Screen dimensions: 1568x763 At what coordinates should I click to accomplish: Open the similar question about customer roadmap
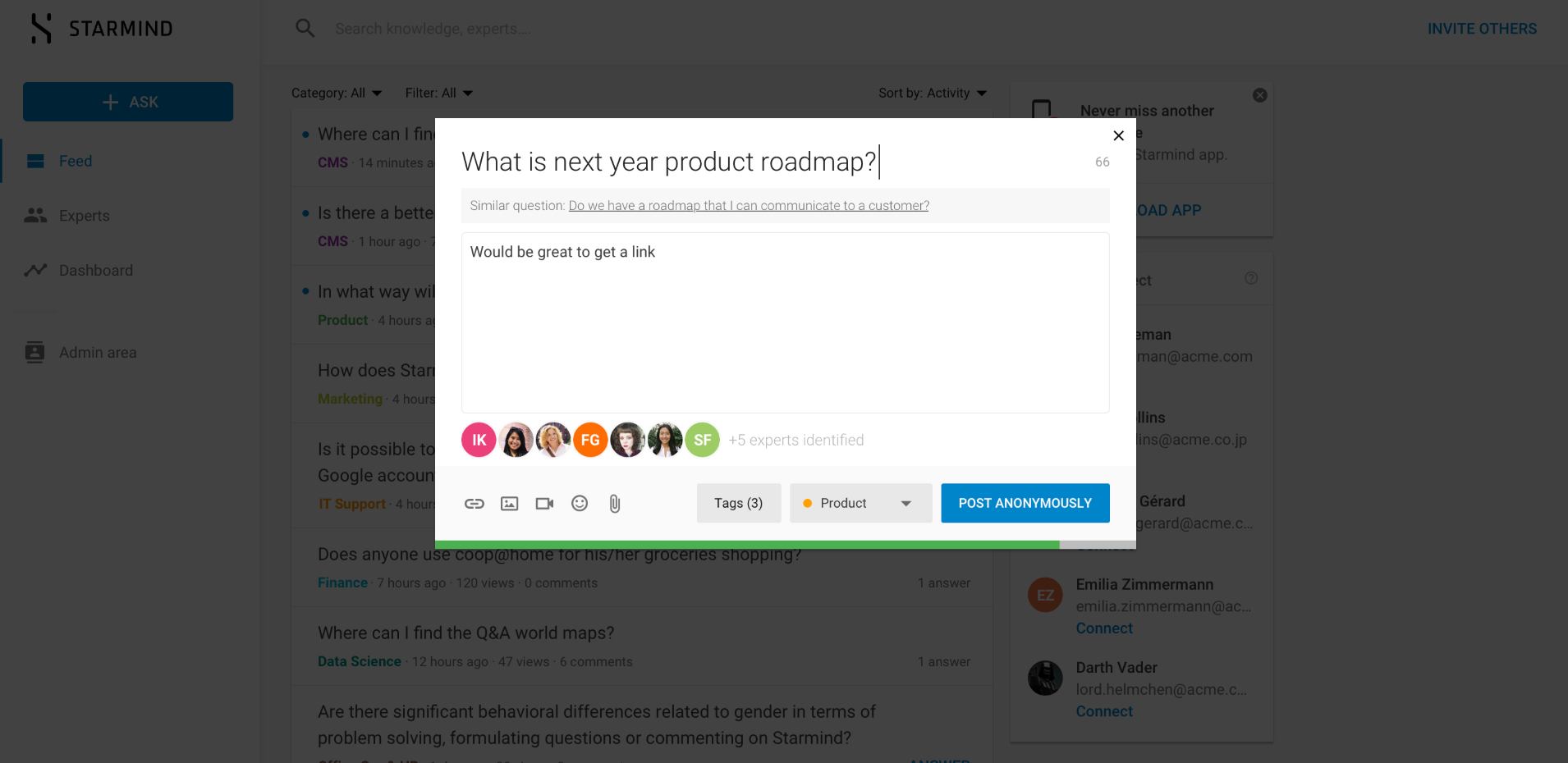point(749,206)
